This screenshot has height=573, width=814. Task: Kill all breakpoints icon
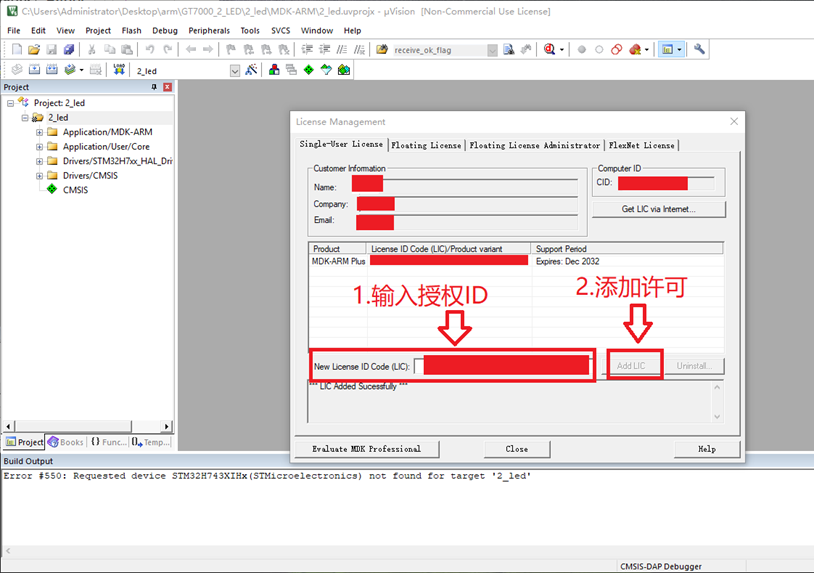click(x=635, y=50)
